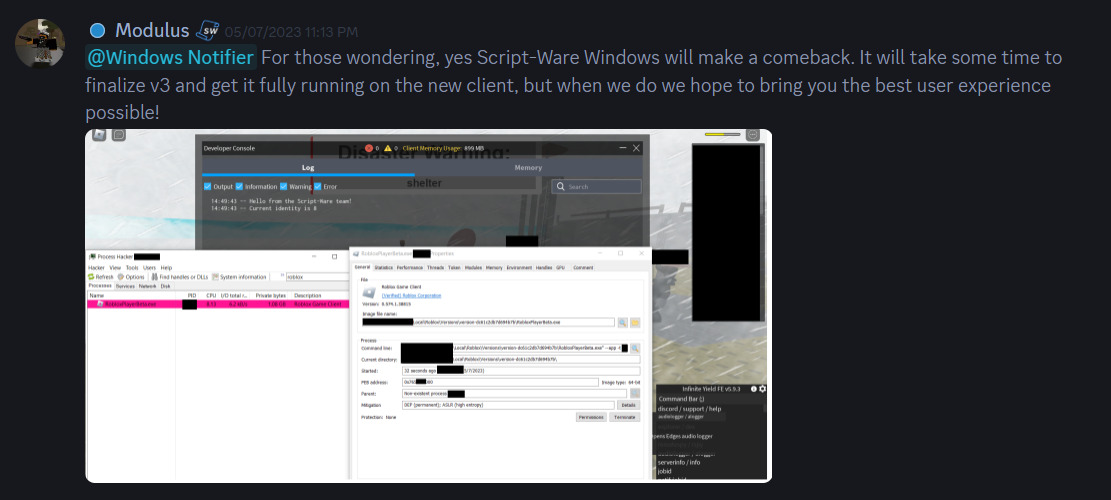Click the Refresh icon in Process Hacker toolbar
This screenshot has width=1111, height=500.
click(91, 277)
